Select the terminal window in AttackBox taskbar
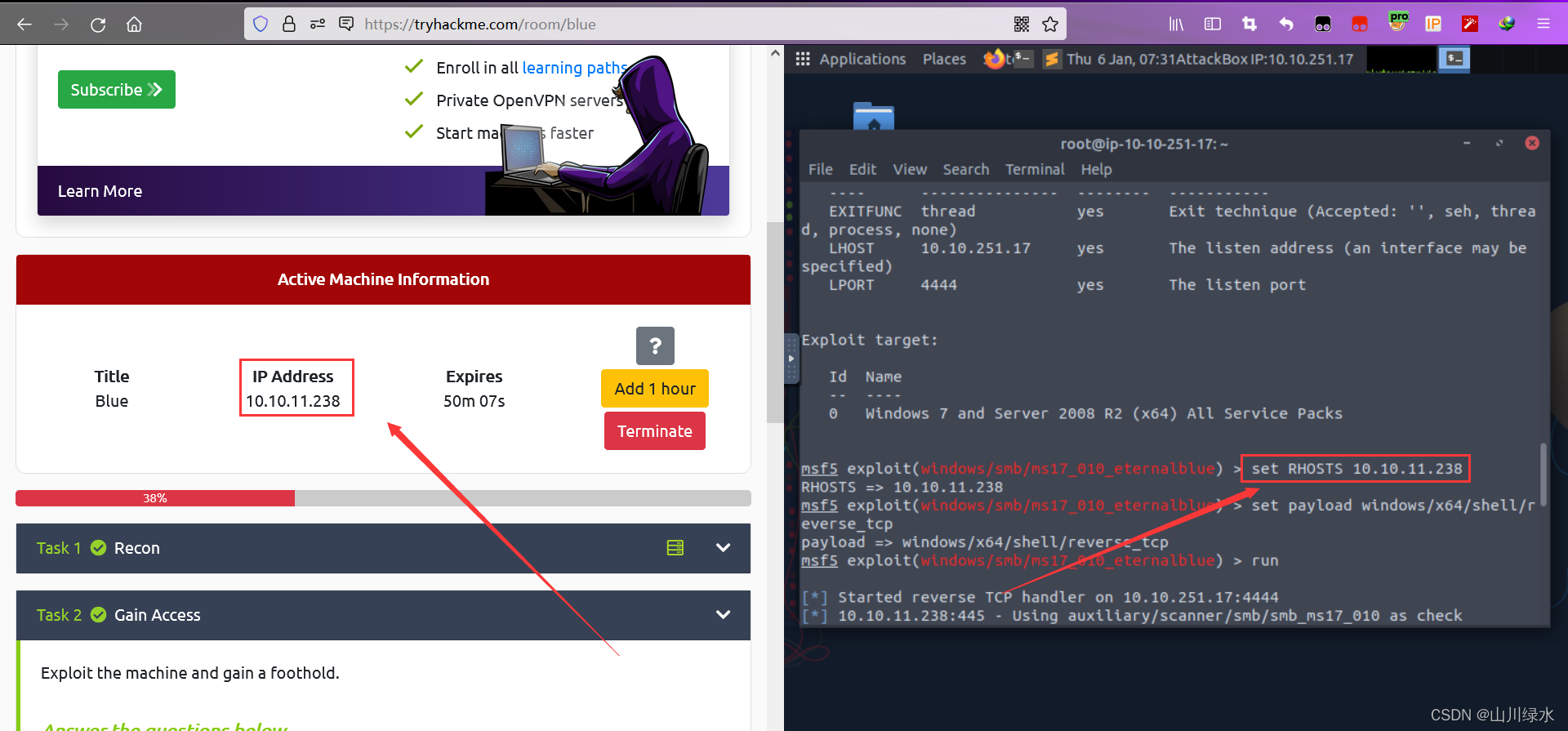1568x731 pixels. coord(1454,59)
